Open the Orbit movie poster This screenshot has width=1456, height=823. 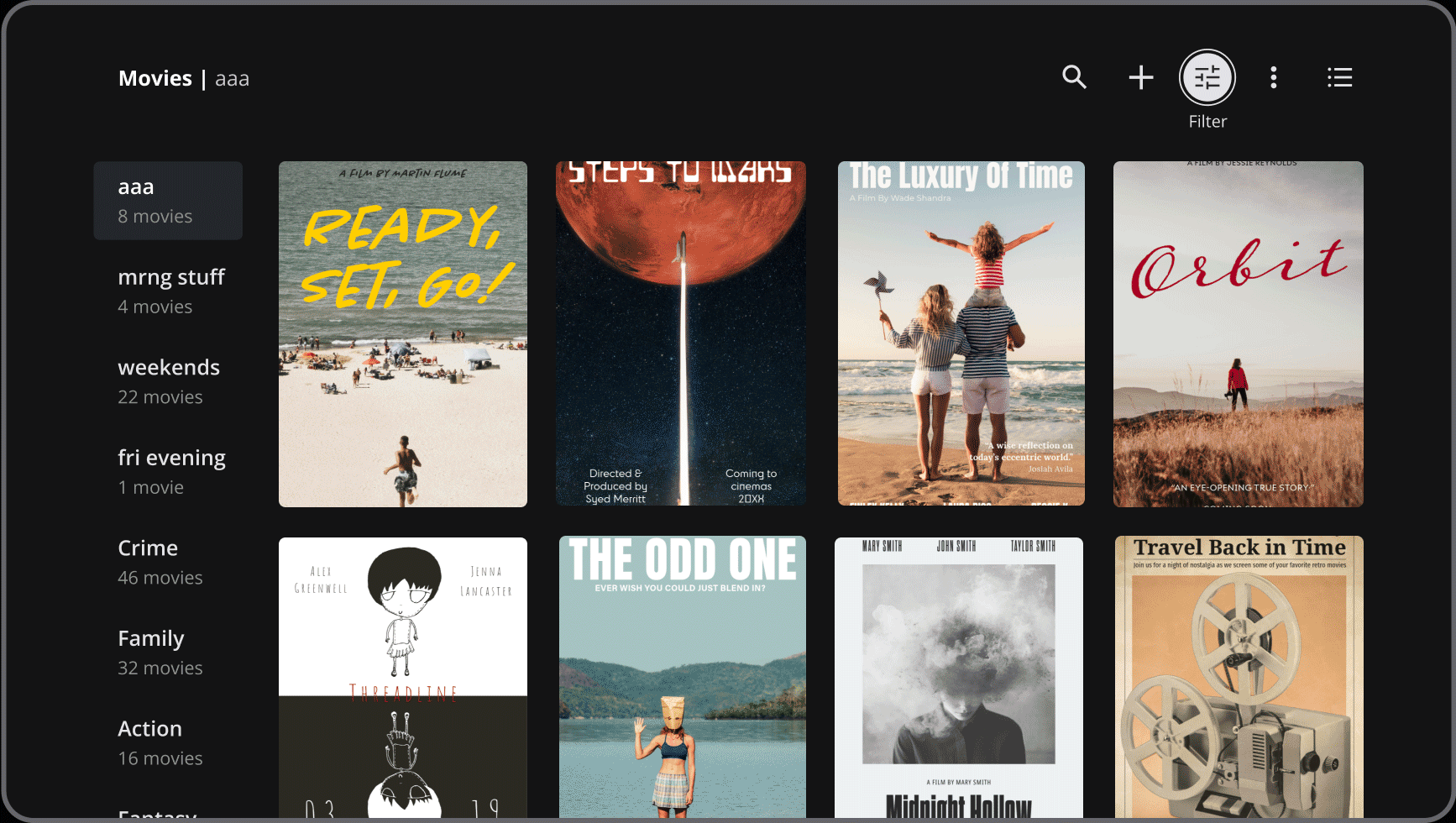tap(1239, 334)
